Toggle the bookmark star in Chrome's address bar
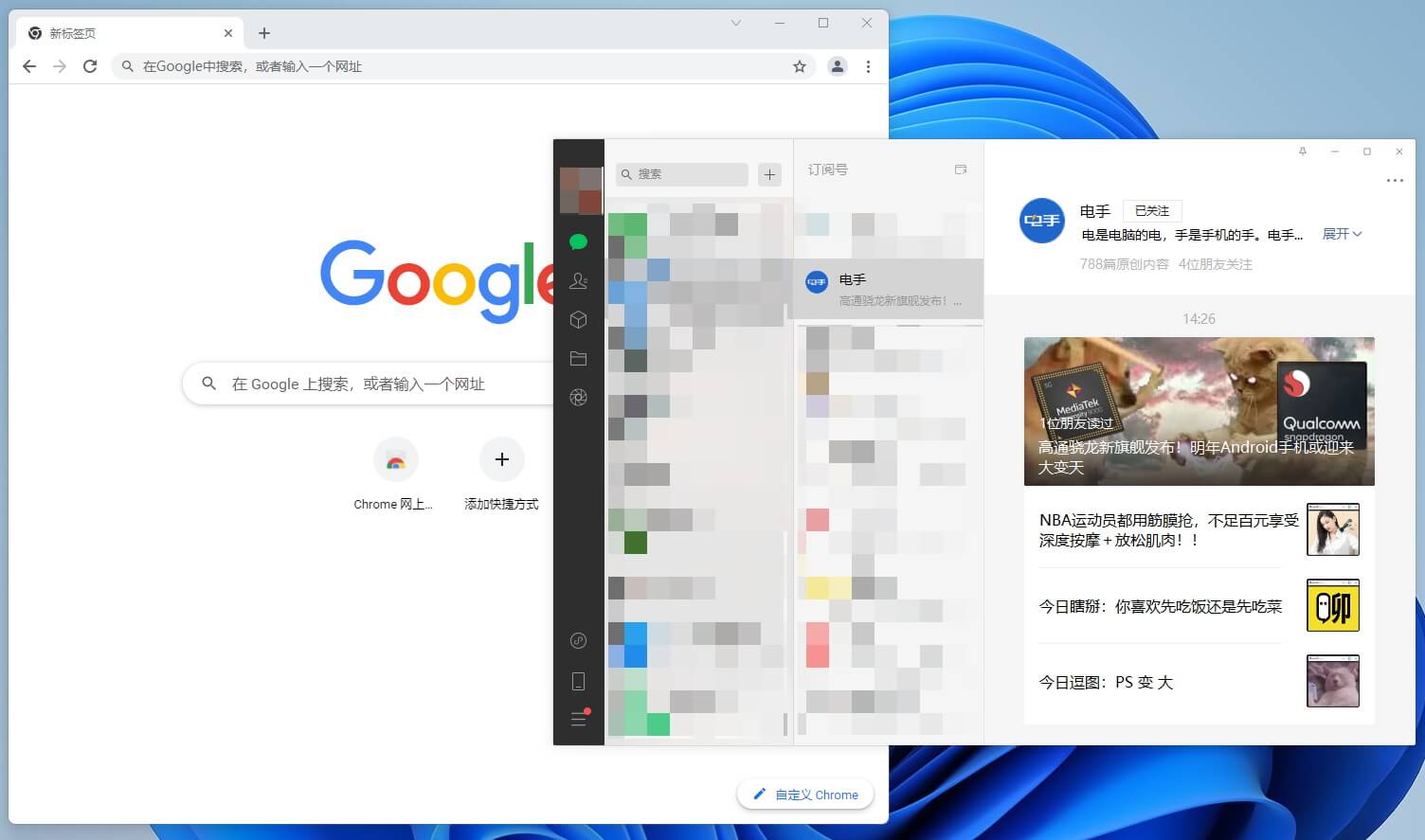Viewport: 1425px width, 840px height. click(799, 66)
